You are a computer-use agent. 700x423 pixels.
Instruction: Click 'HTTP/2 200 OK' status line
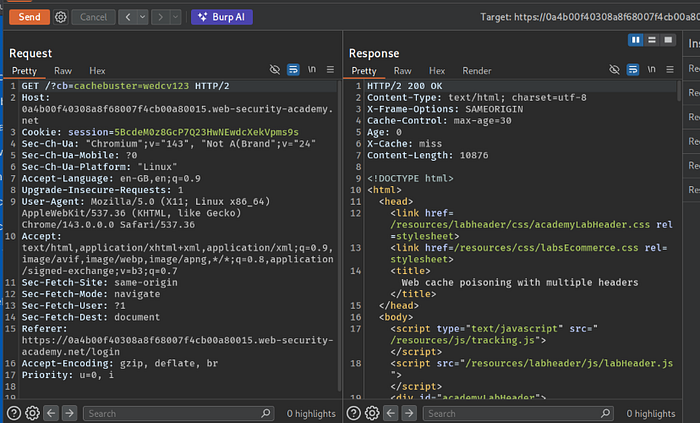pyautogui.click(x=404, y=86)
